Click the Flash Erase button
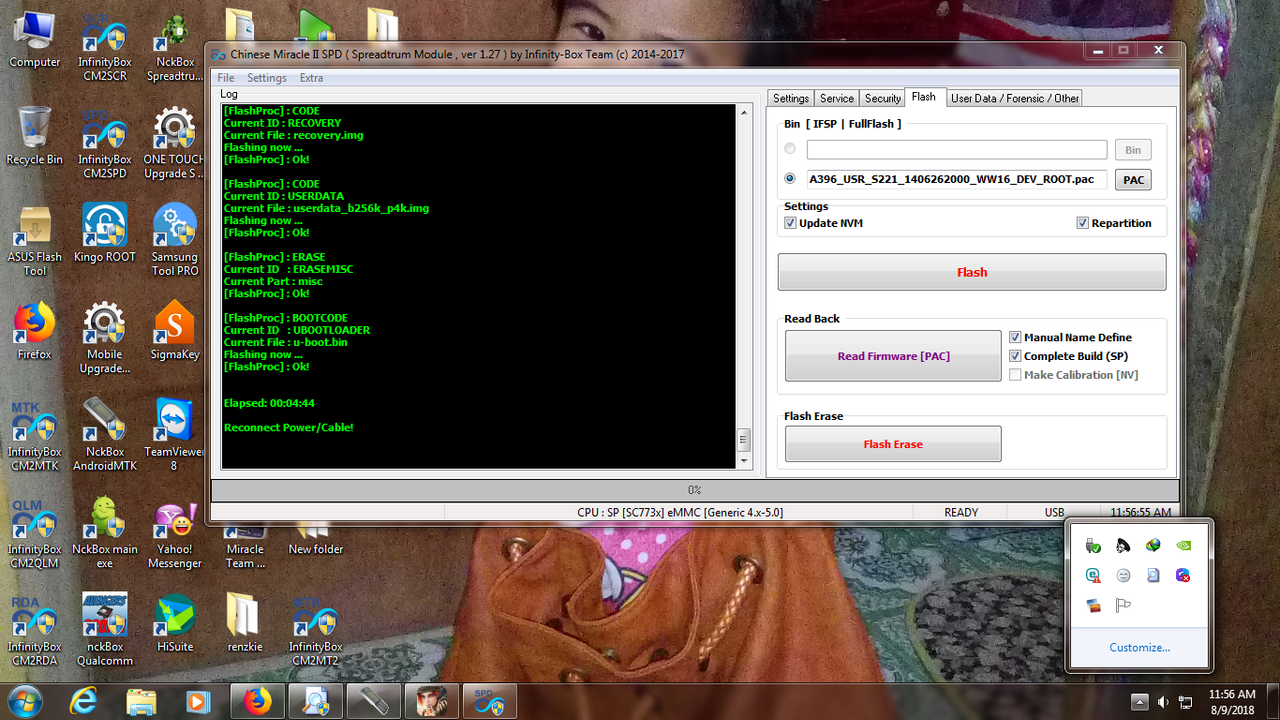This screenshot has height=720, width=1280. pos(892,443)
